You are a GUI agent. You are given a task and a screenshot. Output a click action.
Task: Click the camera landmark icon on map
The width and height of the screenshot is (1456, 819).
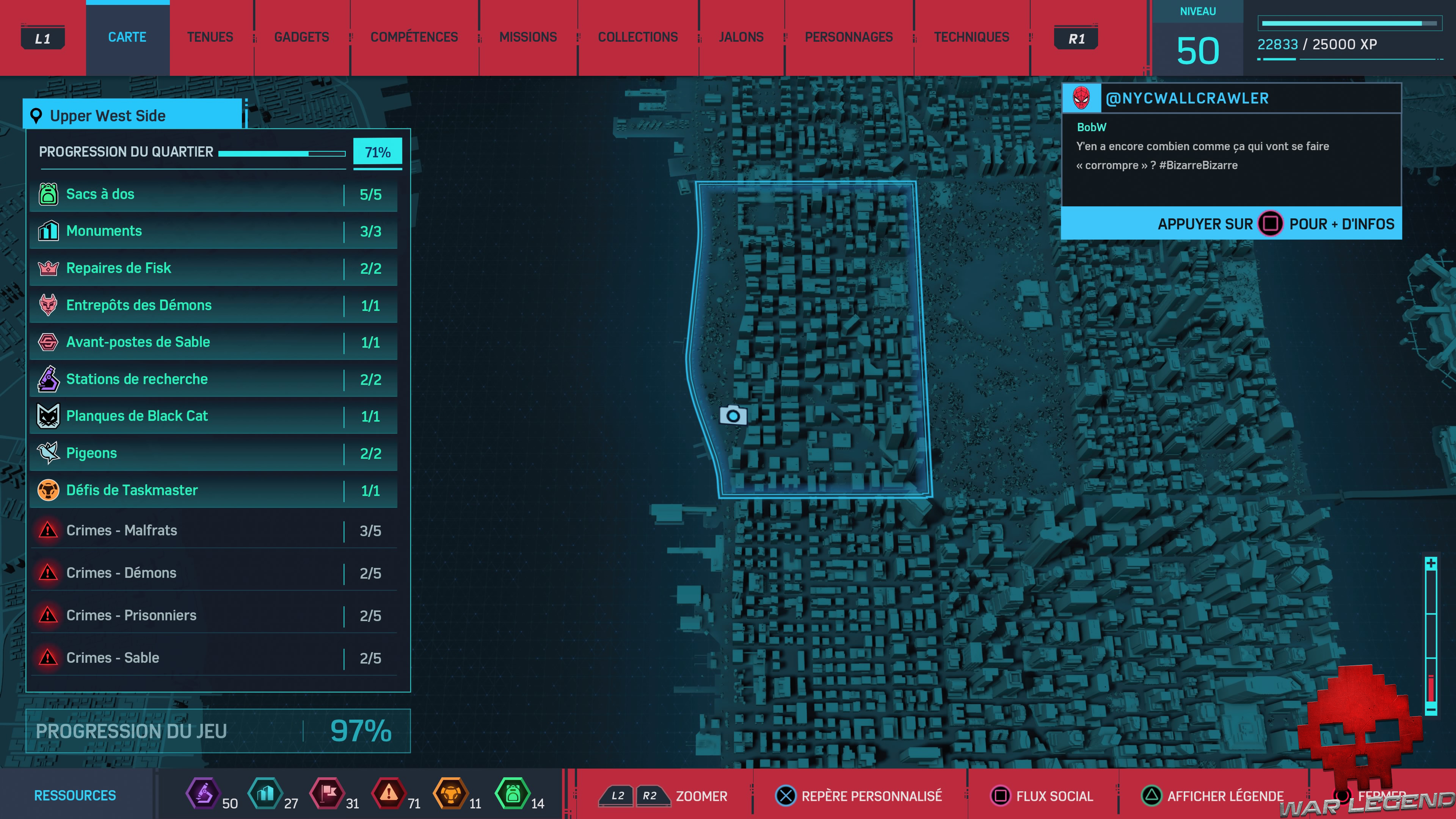(733, 416)
